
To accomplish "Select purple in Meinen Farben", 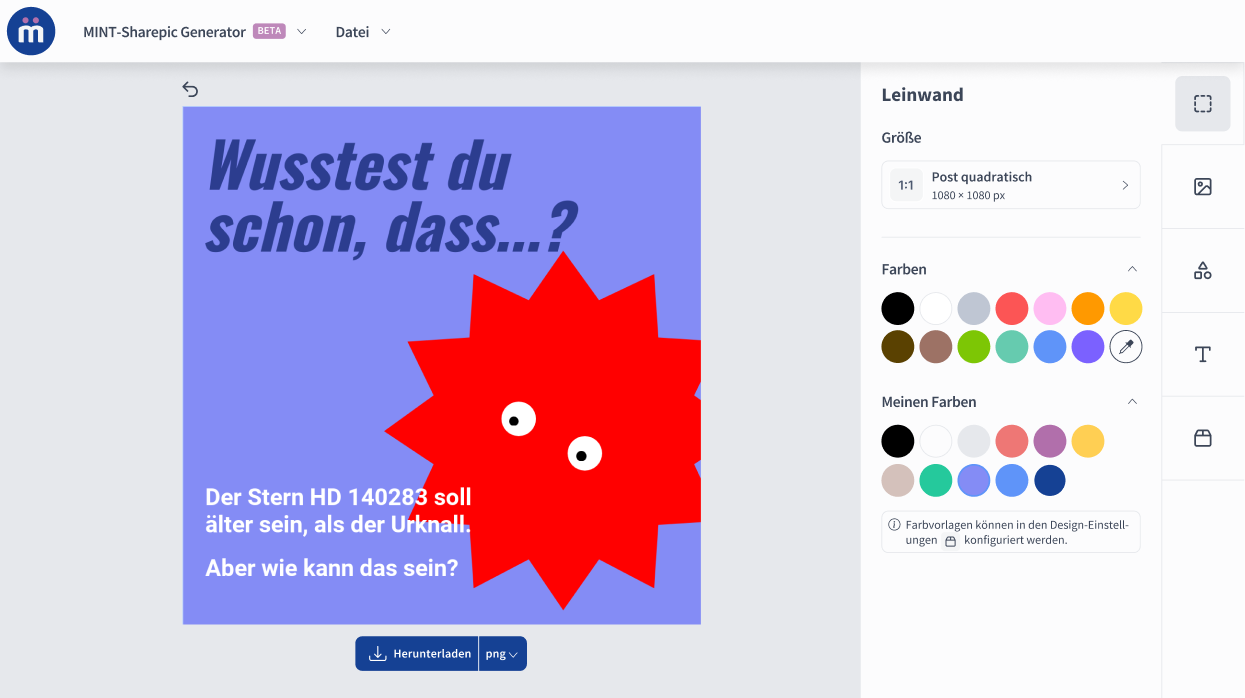I will pos(1050,441).
